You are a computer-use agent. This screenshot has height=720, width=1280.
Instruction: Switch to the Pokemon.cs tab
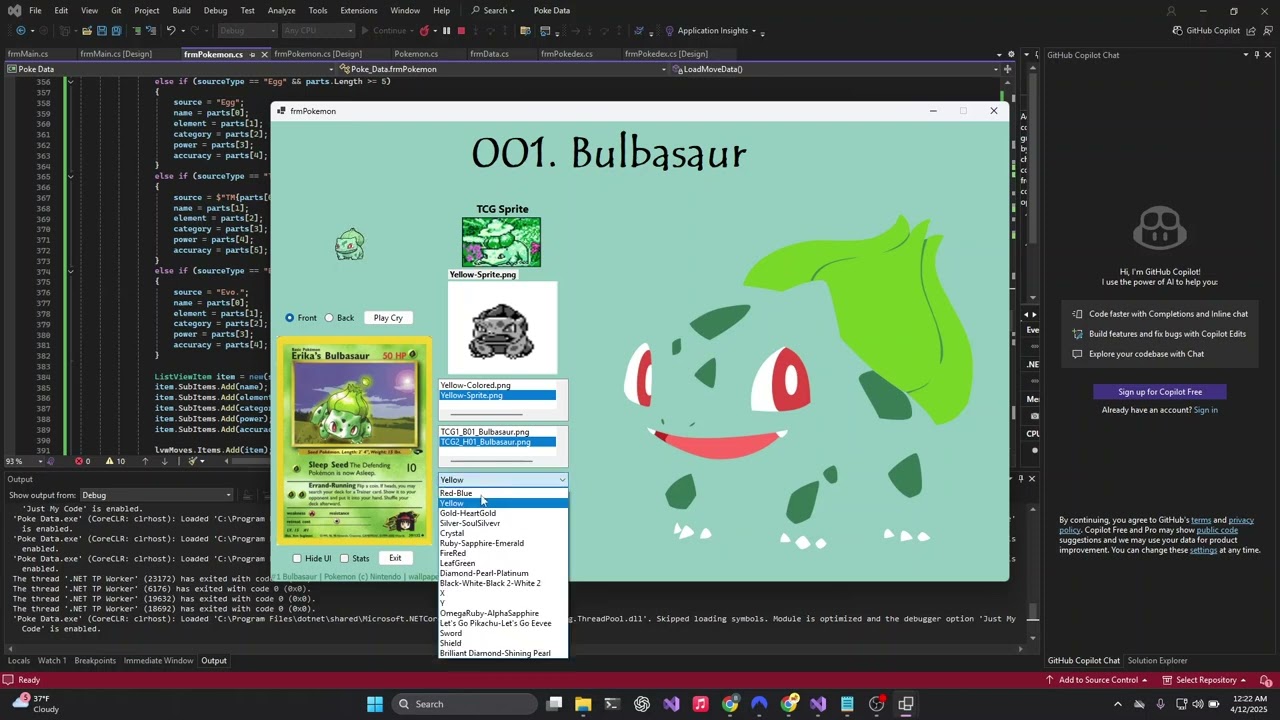tap(416, 54)
